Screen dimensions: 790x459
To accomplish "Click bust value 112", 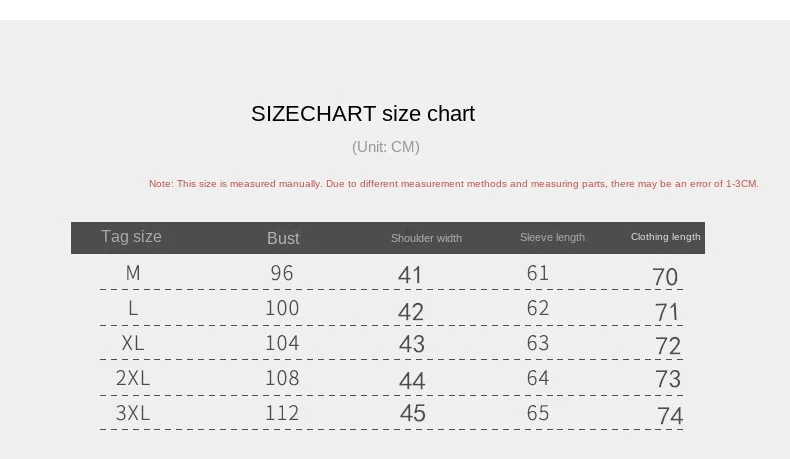I will click(x=282, y=413).
